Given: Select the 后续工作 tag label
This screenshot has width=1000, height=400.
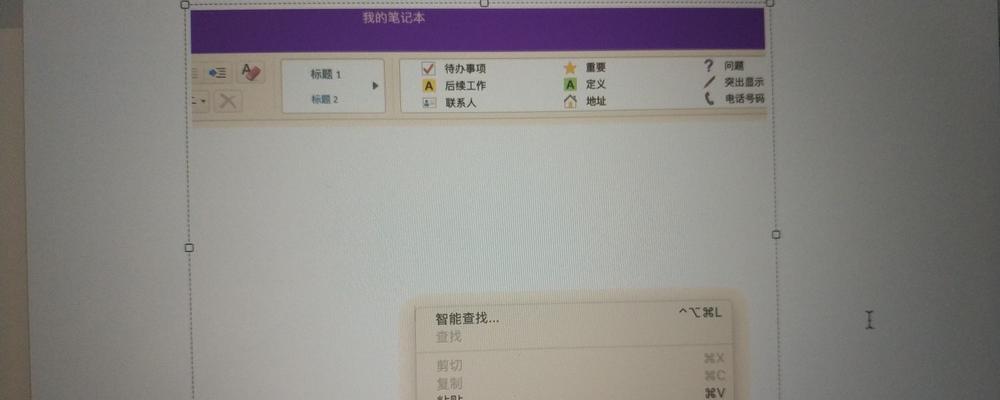Looking at the screenshot, I should click(x=465, y=85).
